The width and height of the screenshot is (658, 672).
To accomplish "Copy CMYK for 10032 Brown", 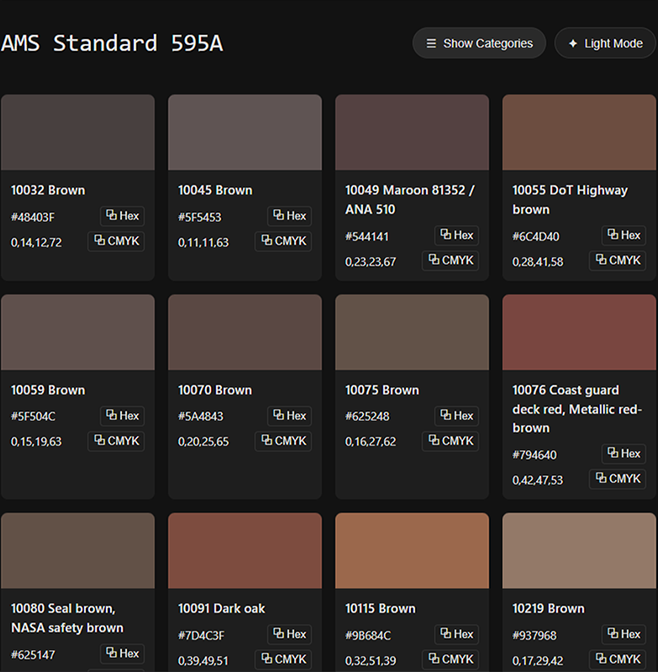I will 116,241.
